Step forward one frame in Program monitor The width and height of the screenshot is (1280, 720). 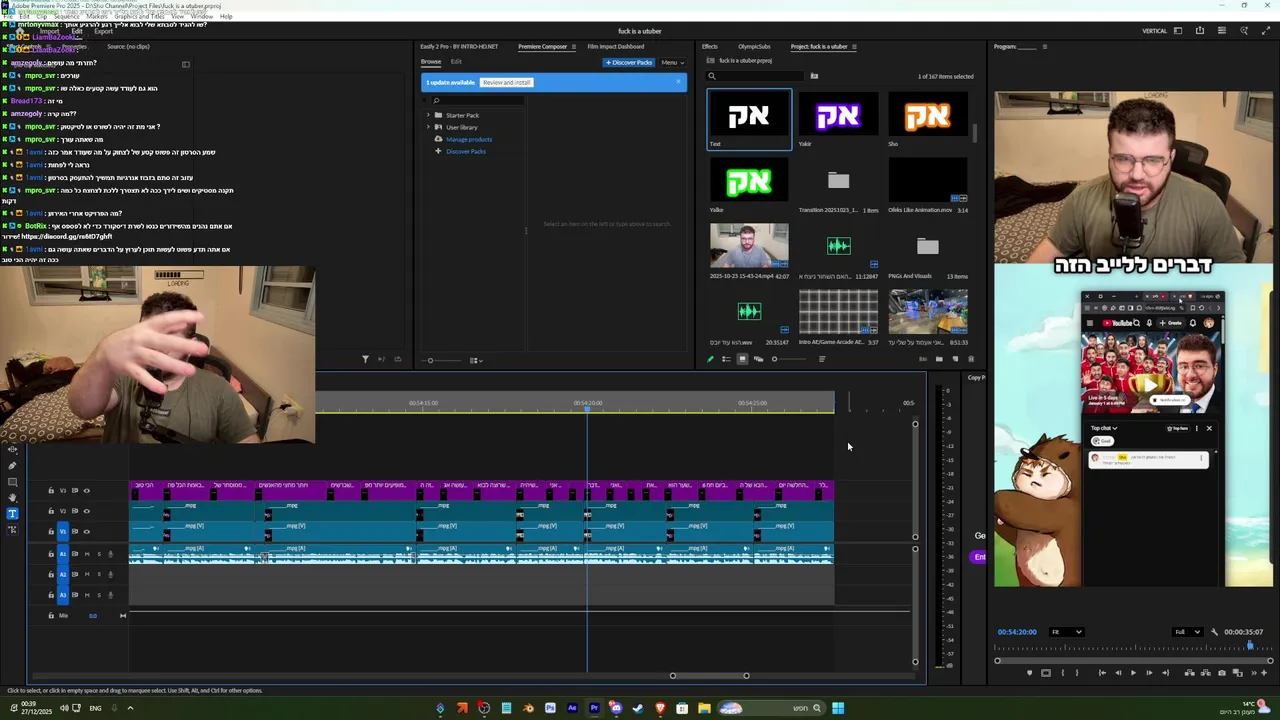pos(1149,673)
